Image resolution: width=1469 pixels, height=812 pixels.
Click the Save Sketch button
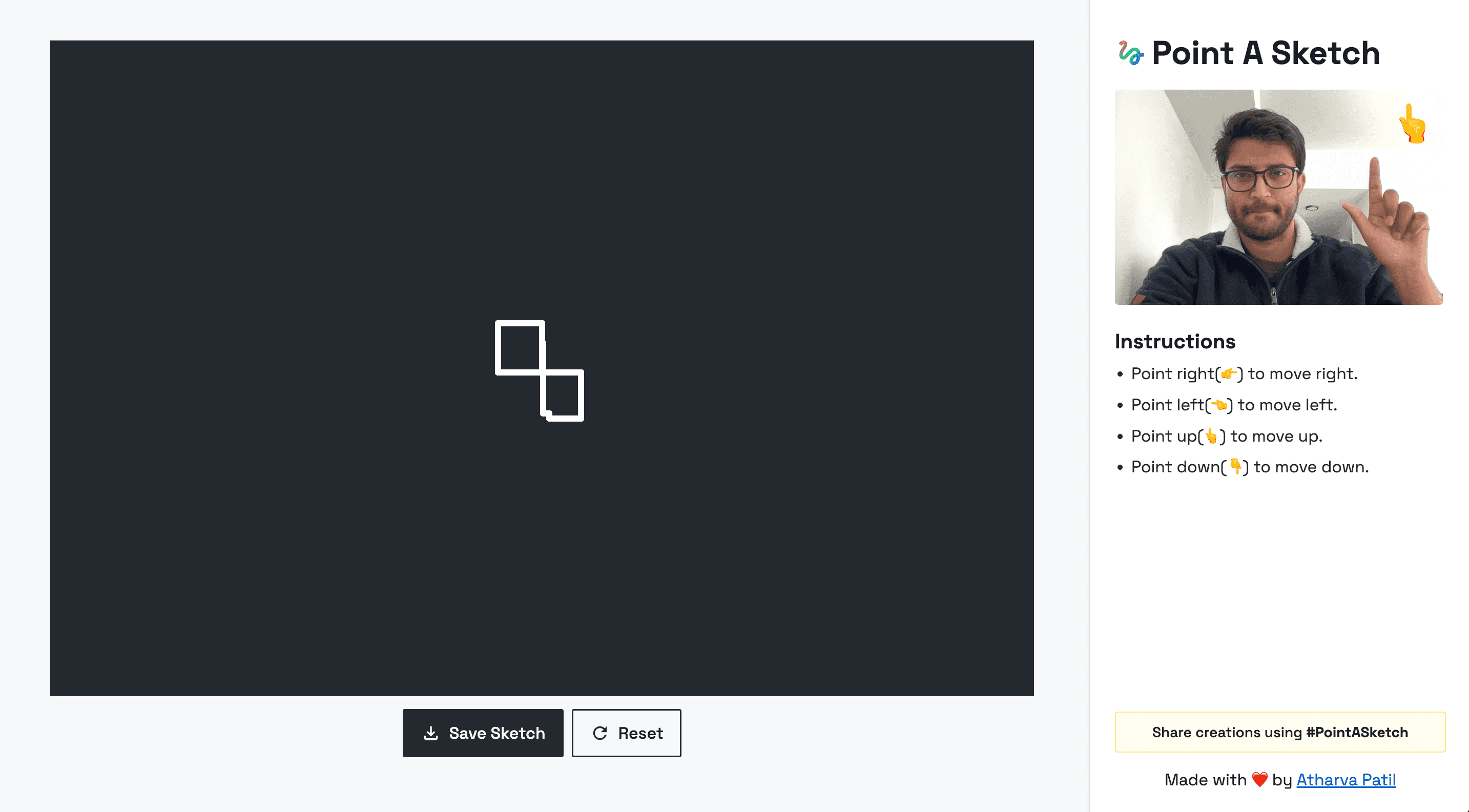click(x=483, y=733)
